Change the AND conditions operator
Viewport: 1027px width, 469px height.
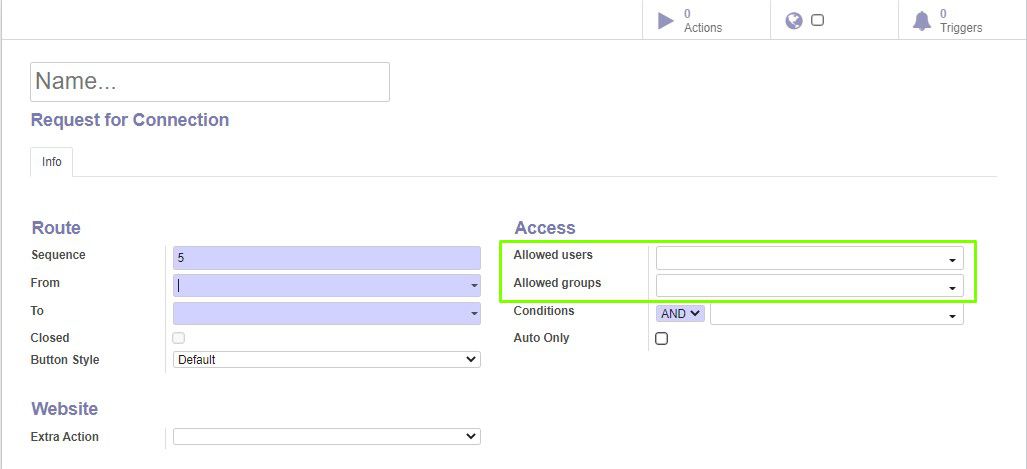(681, 314)
